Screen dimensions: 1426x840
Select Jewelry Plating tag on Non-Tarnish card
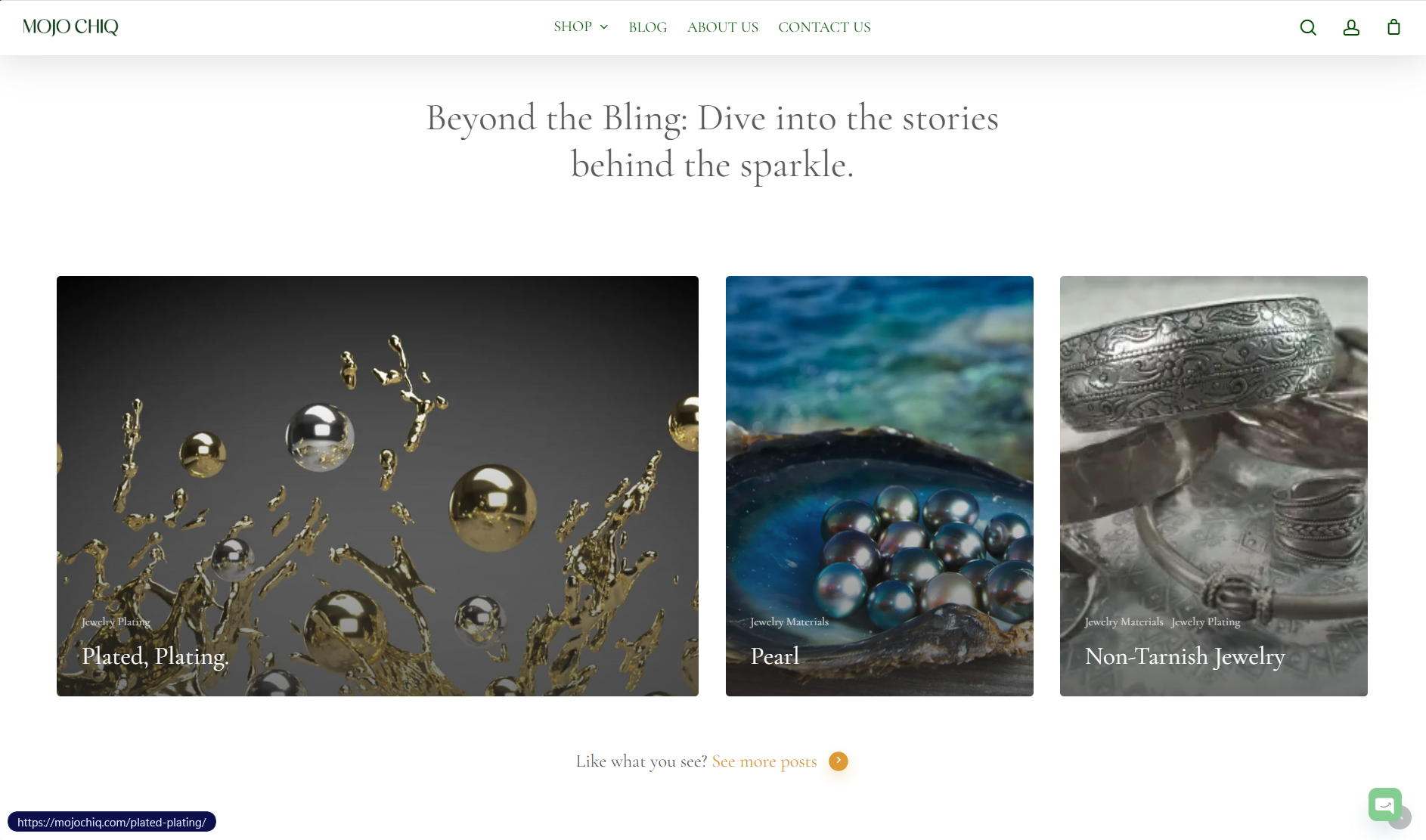click(1205, 621)
